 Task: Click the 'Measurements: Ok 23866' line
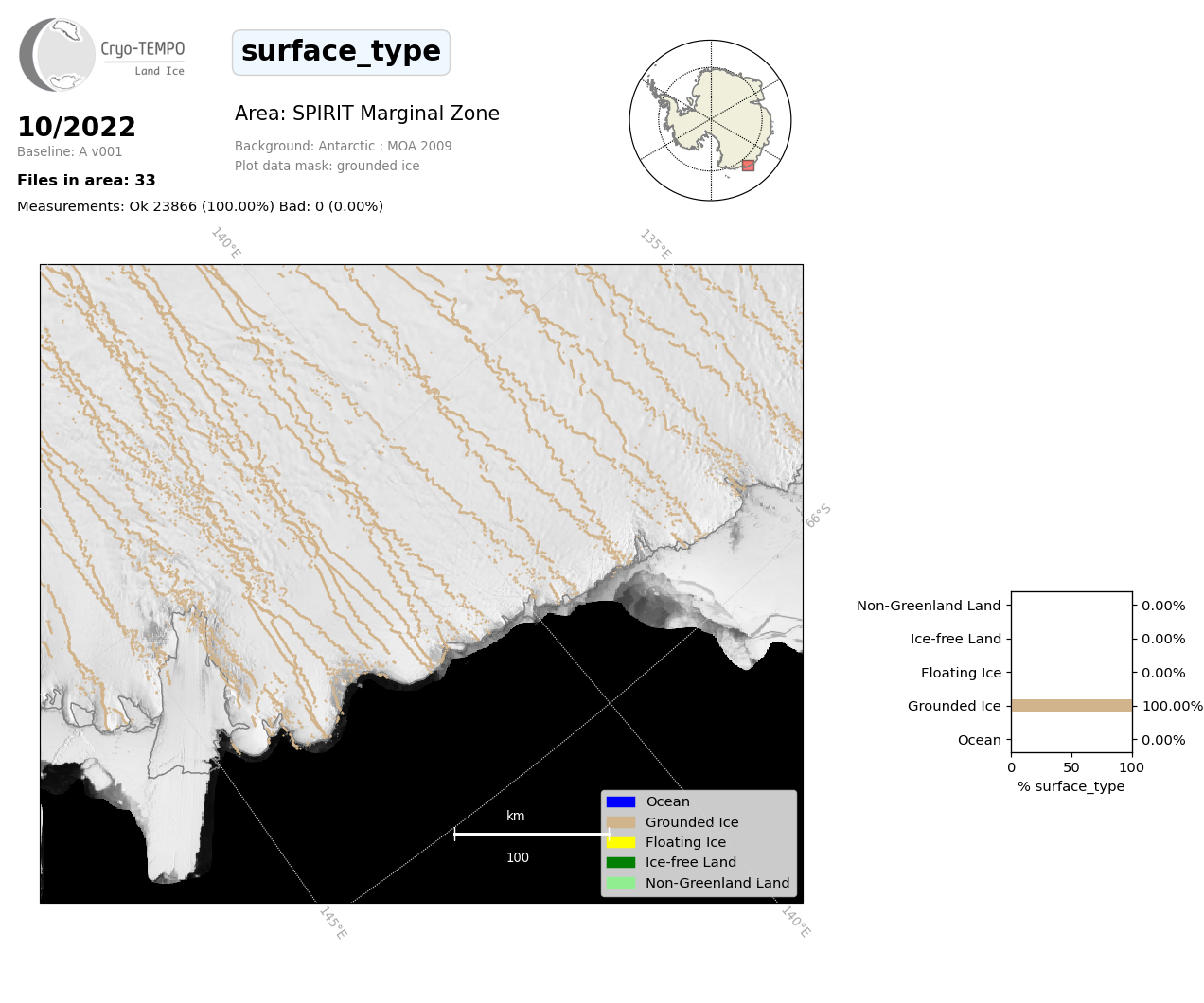[200, 206]
